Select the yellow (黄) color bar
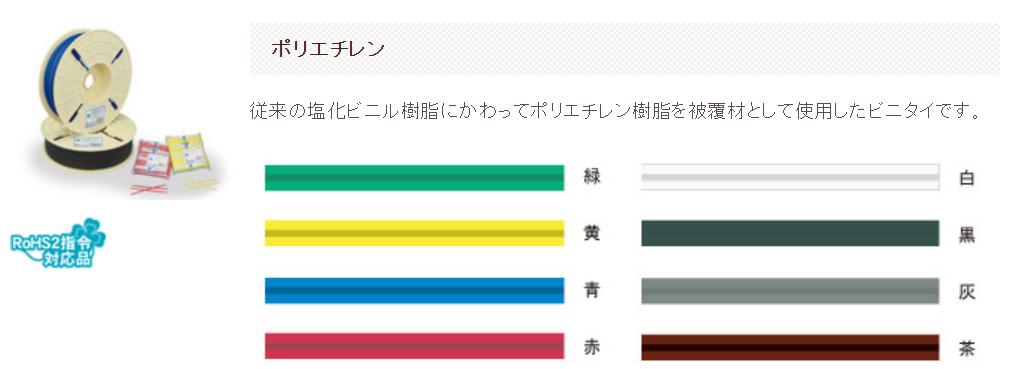 click(414, 234)
